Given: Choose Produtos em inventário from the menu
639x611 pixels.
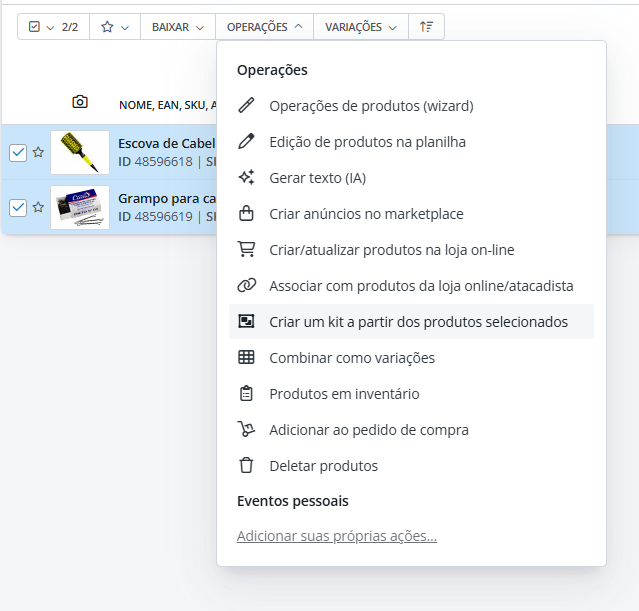Looking at the screenshot, I should click(x=344, y=394).
